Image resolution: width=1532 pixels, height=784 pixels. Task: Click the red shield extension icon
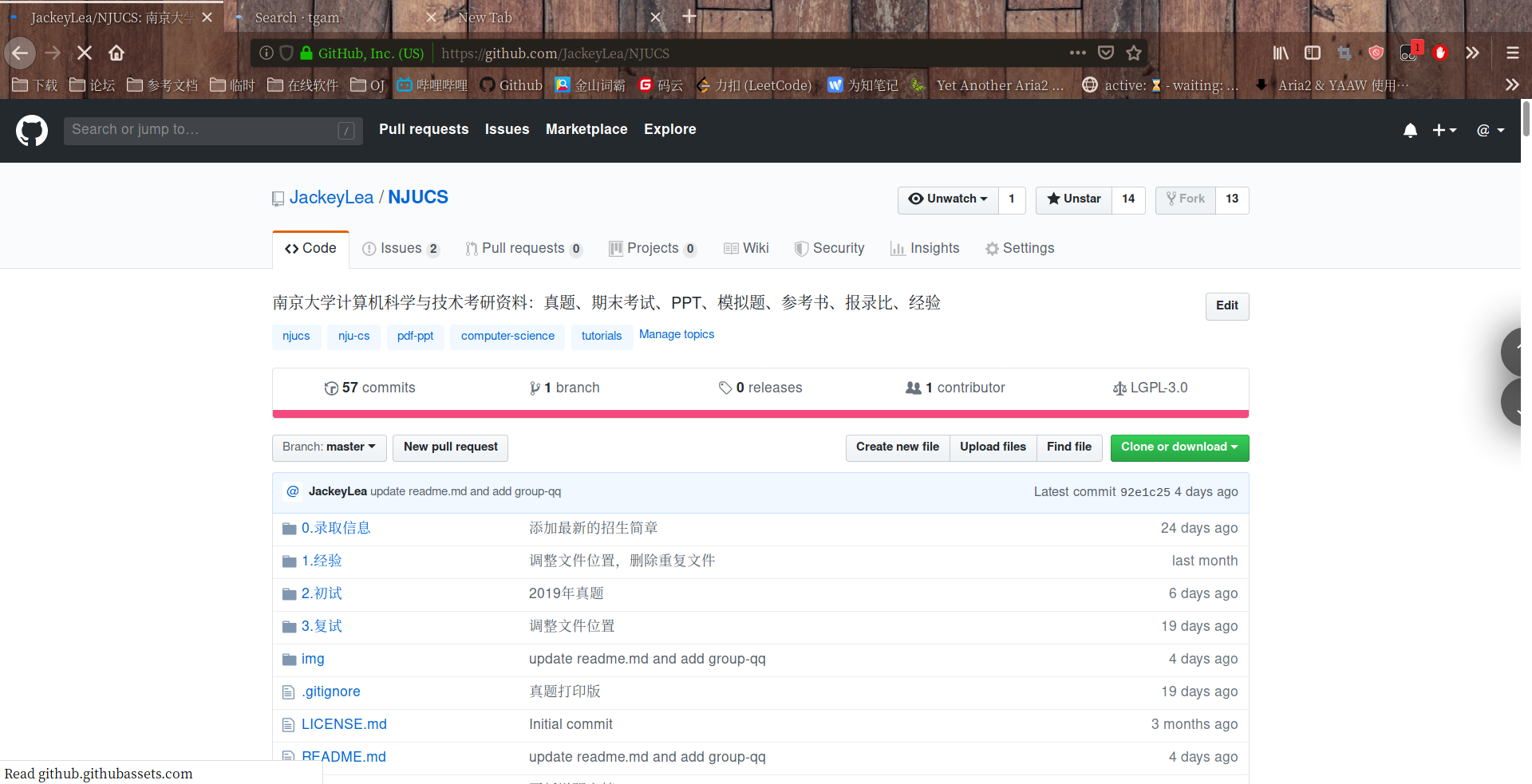(x=1376, y=53)
